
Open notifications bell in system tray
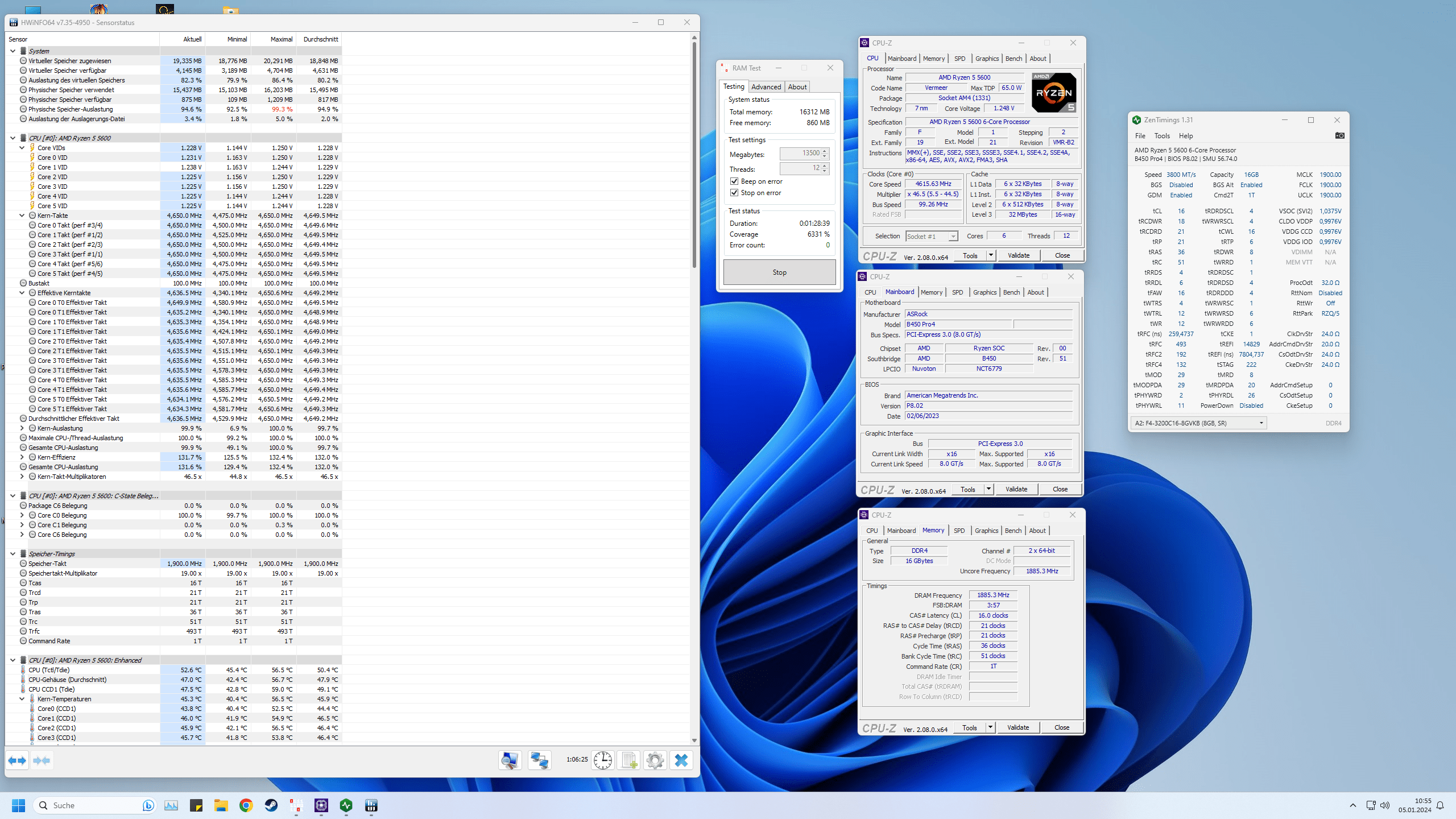pyautogui.click(x=1440, y=805)
